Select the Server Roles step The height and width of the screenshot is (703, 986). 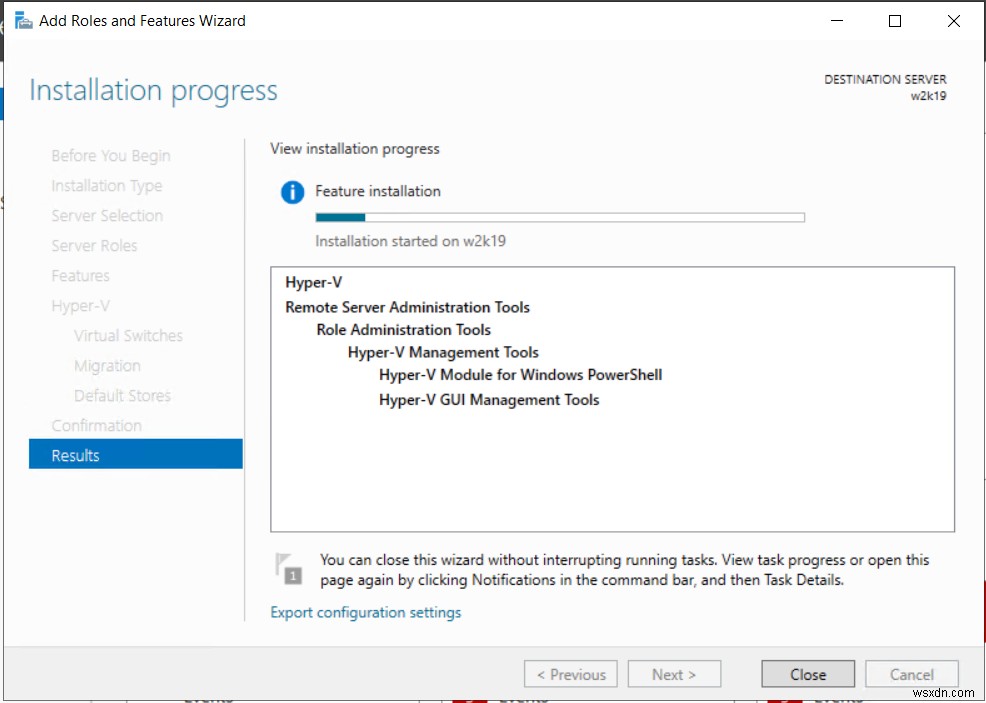(94, 245)
